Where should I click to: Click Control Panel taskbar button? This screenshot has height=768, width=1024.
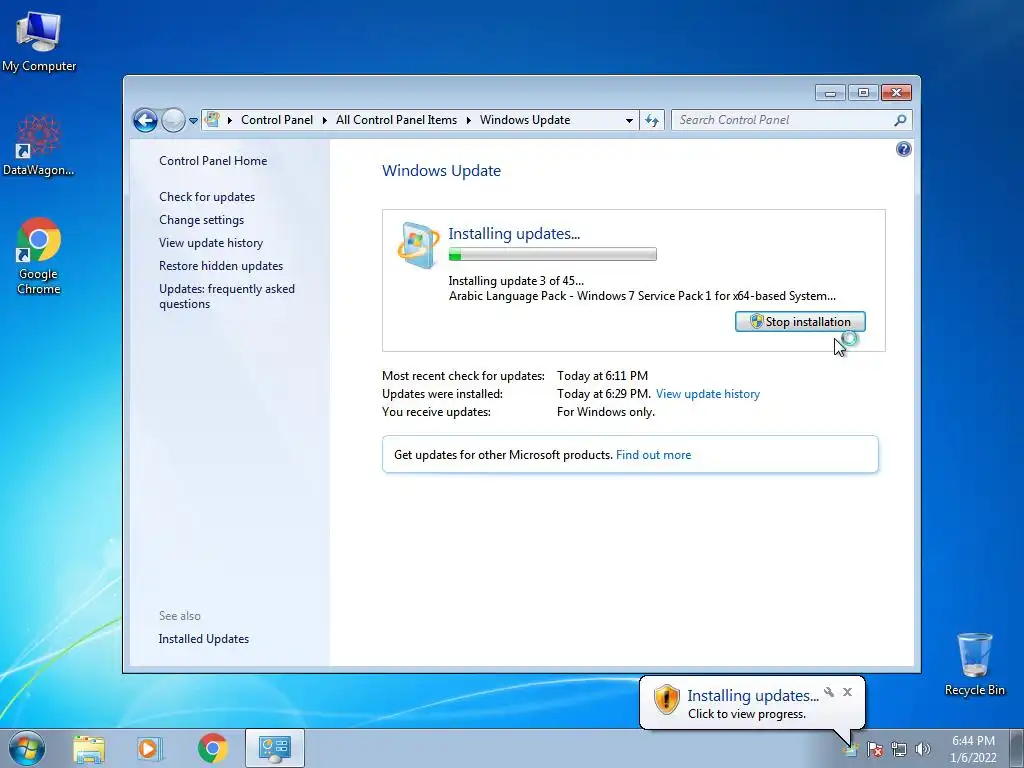click(x=275, y=748)
